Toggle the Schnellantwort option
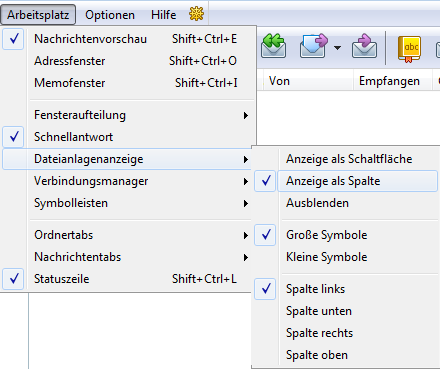The width and height of the screenshot is (440, 369). 129,137
